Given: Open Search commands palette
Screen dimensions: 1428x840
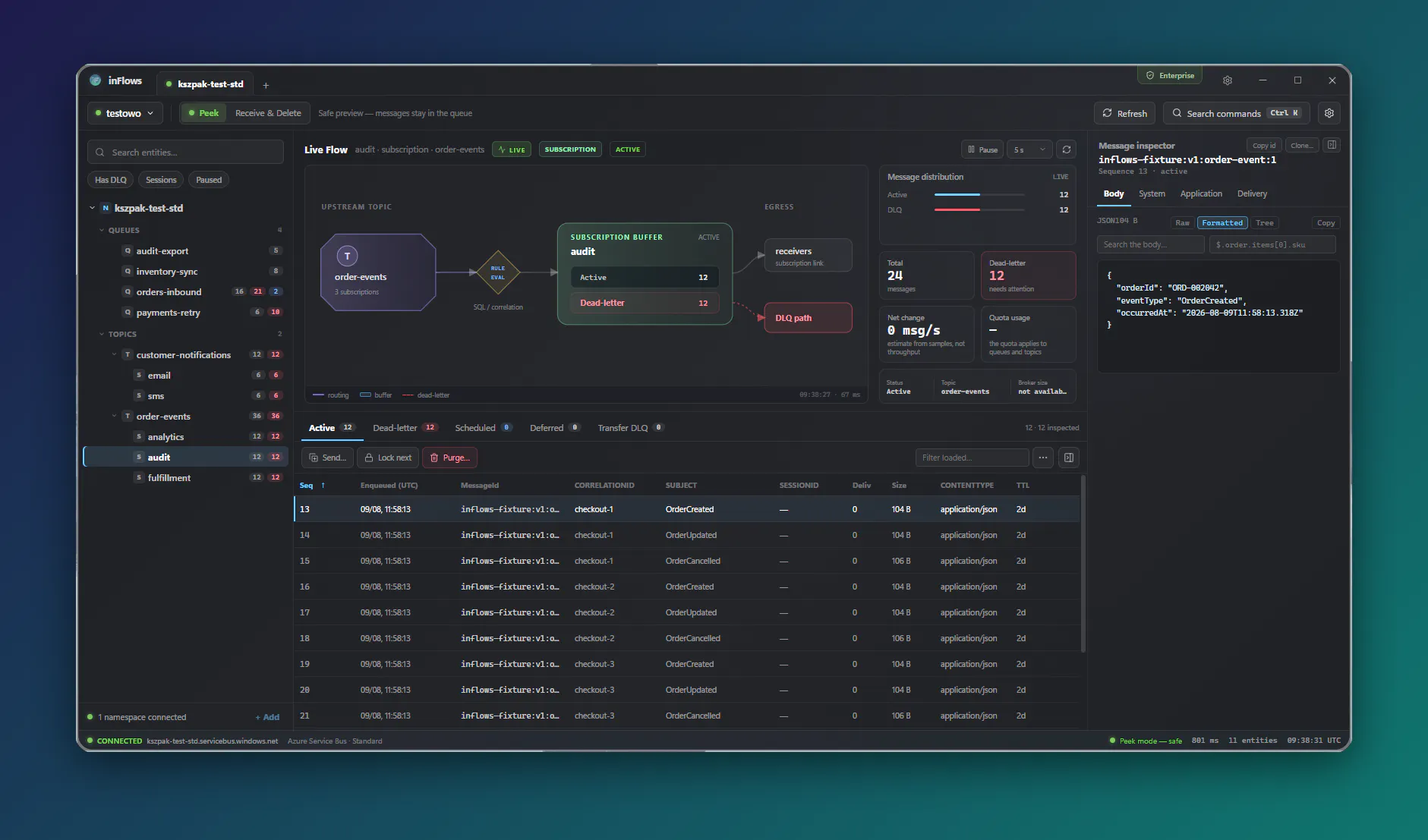Looking at the screenshot, I should point(1237,113).
